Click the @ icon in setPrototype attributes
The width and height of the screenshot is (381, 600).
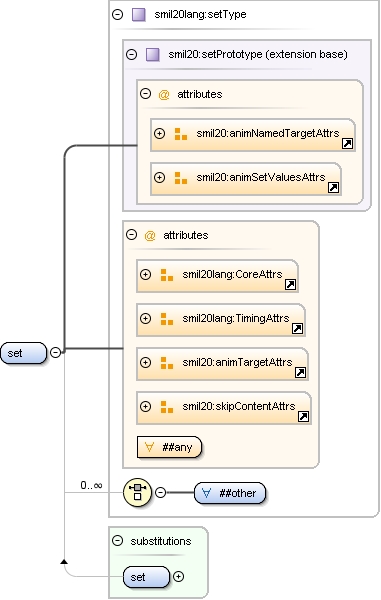tap(164, 94)
